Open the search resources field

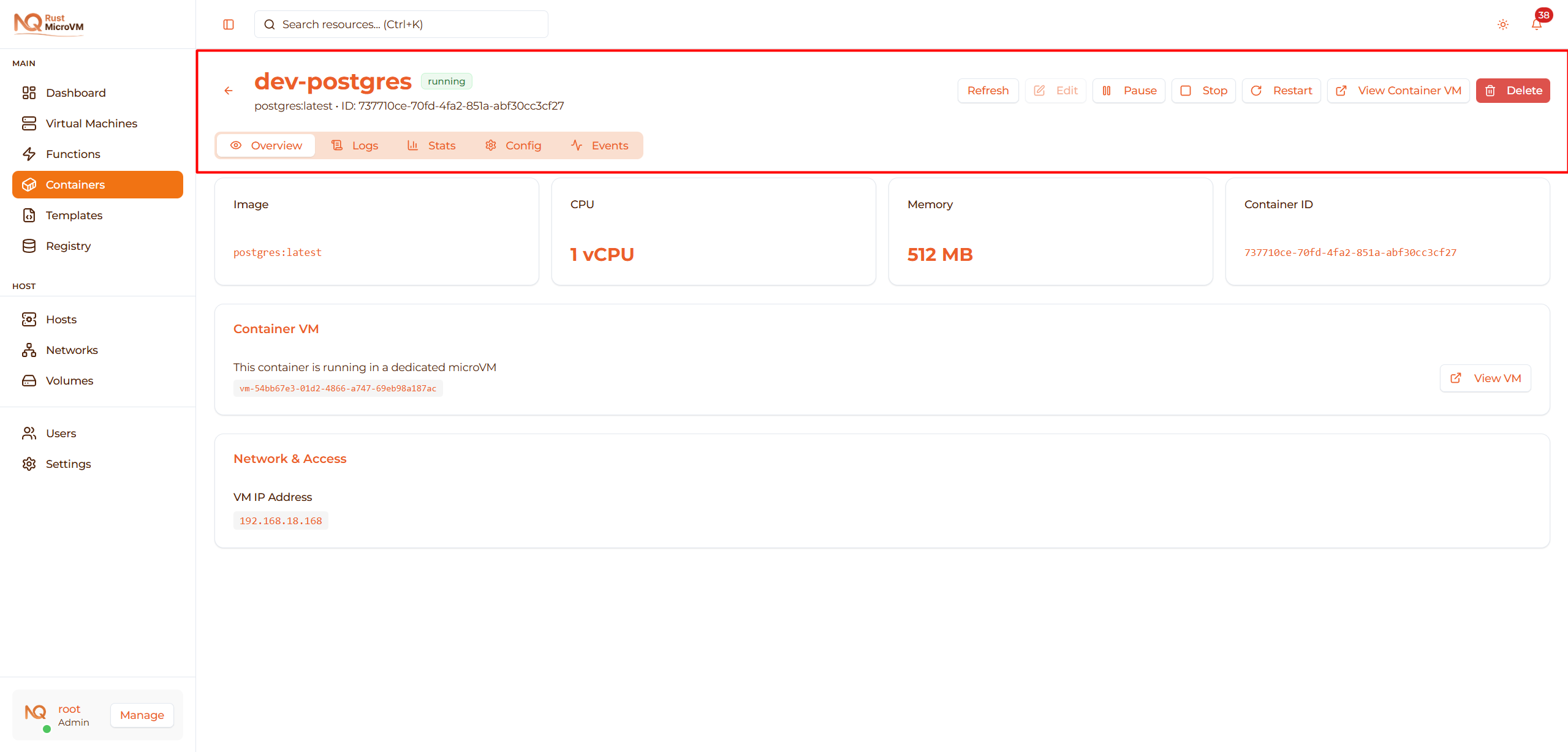point(401,24)
